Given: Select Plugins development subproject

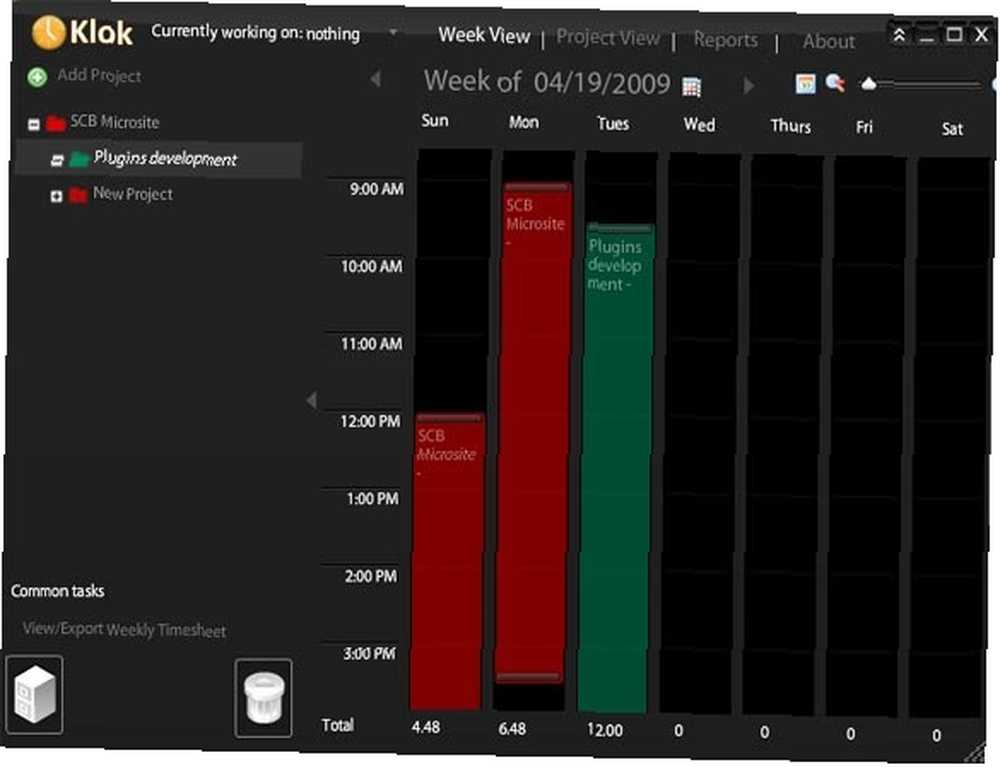Looking at the screenshot, I should pyautogui.click(x=165, y=158).
